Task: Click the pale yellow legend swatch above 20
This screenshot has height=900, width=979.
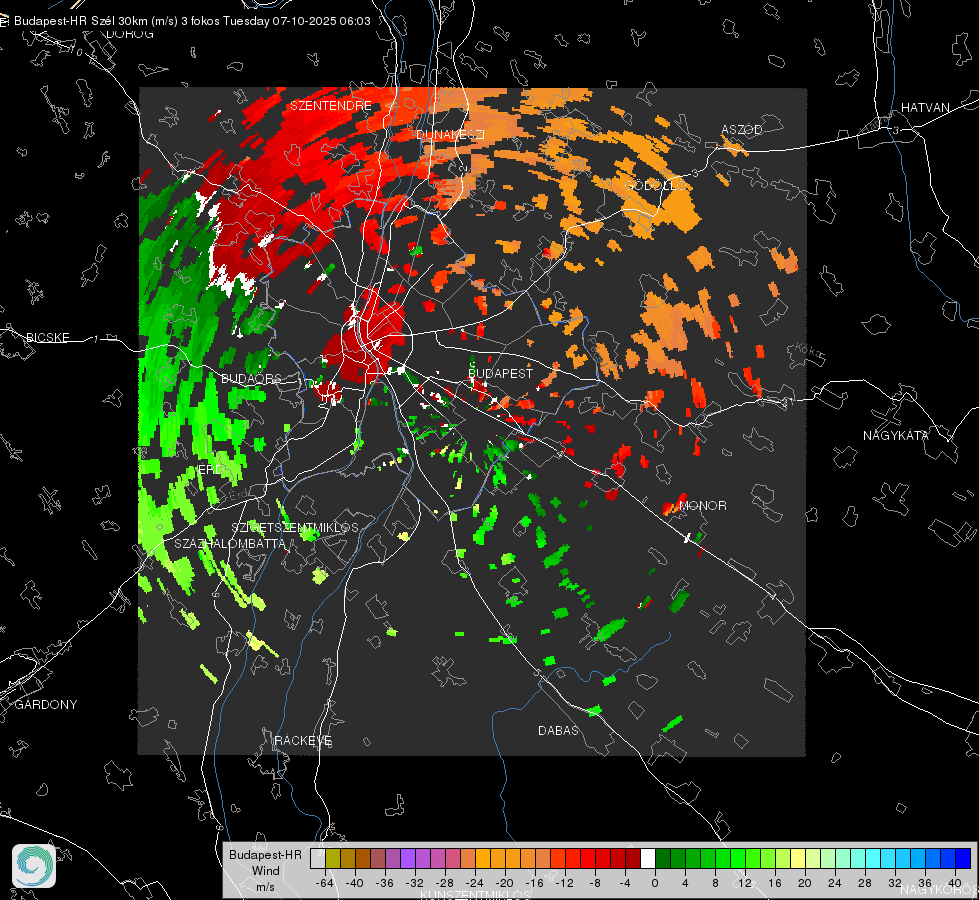Action: (798, 859)
